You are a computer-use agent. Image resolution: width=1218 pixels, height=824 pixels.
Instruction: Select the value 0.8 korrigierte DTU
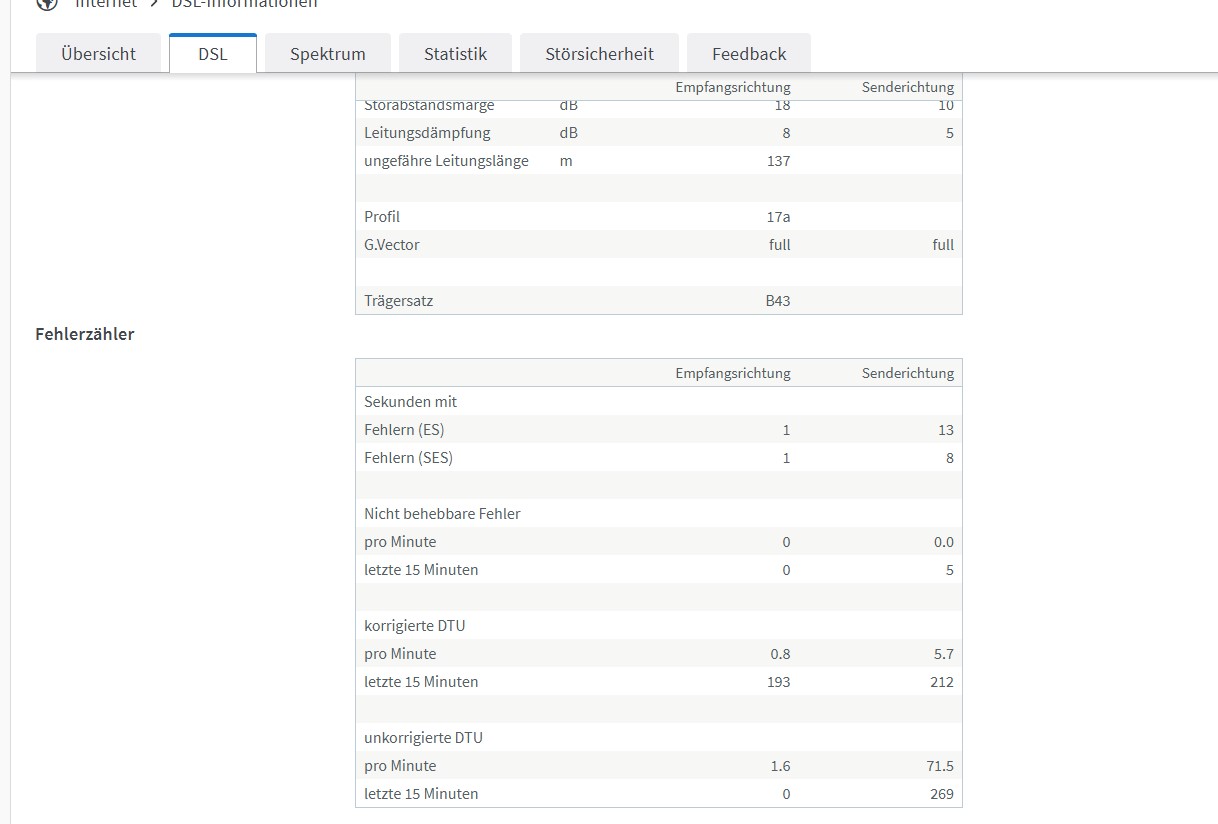pyautogui.click(x=780, y=654)
